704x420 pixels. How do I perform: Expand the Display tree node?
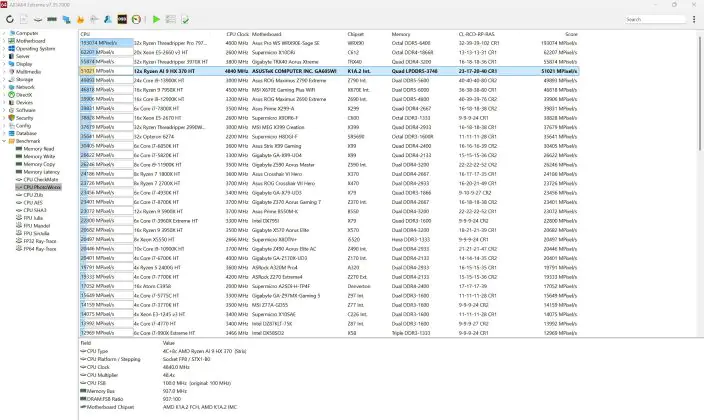click(4, 64)
